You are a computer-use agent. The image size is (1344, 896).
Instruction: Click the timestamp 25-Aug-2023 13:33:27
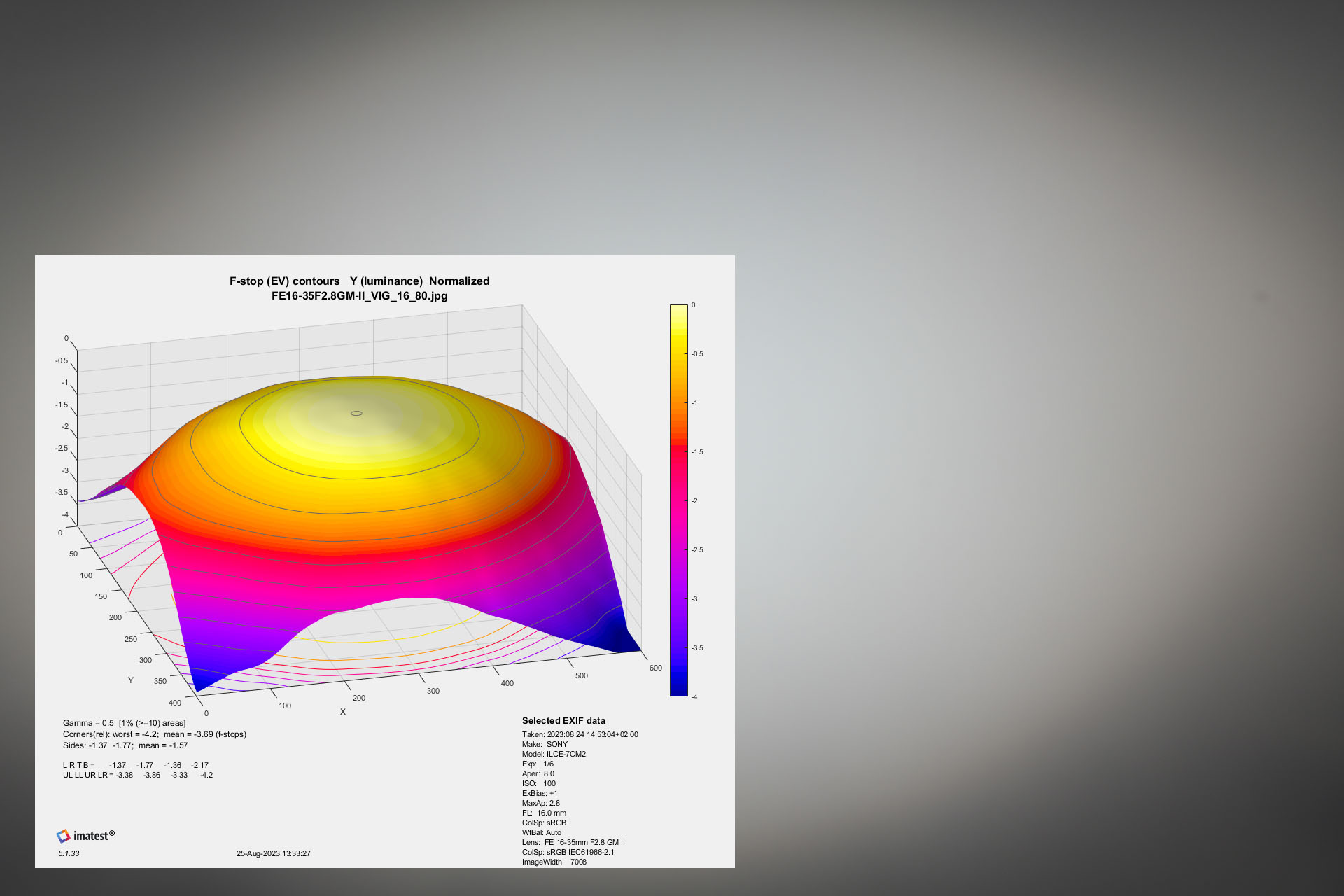273,853
